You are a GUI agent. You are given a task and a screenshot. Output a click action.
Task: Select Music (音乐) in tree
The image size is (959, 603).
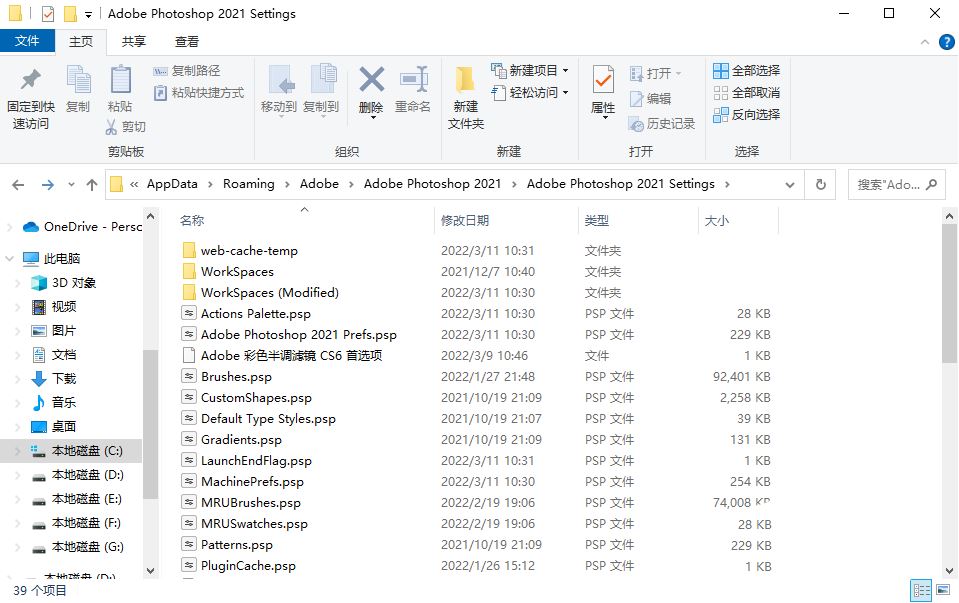54,402
